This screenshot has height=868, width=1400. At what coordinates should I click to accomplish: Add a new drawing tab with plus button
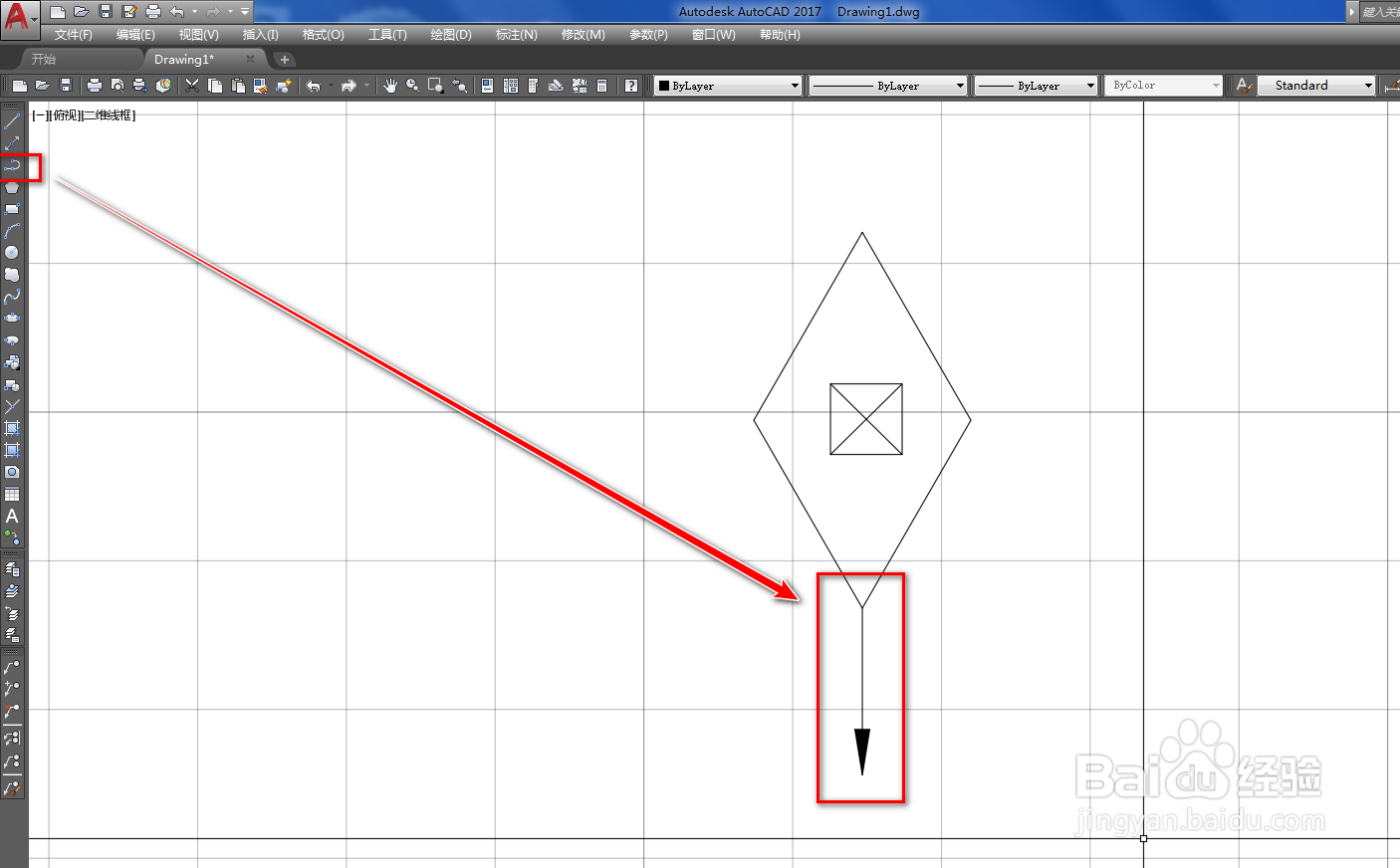coord(285,60)
